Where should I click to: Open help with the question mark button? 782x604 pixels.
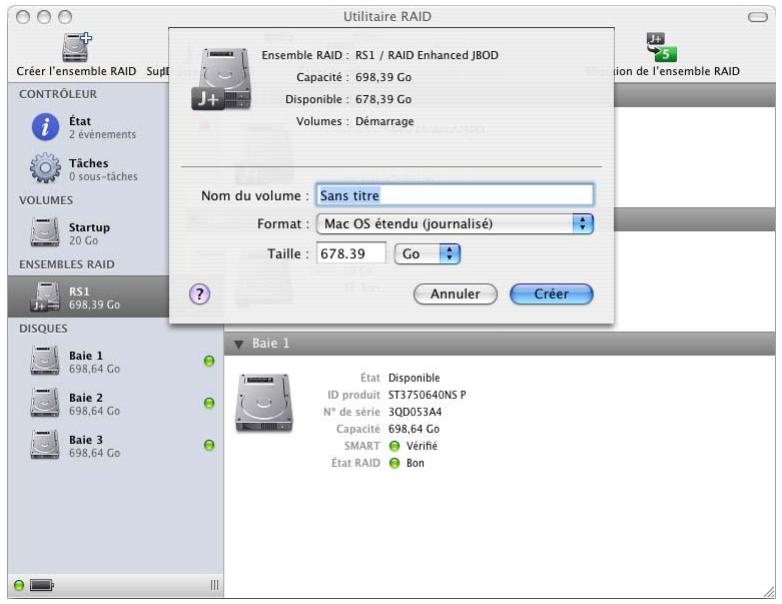point(199,294)
